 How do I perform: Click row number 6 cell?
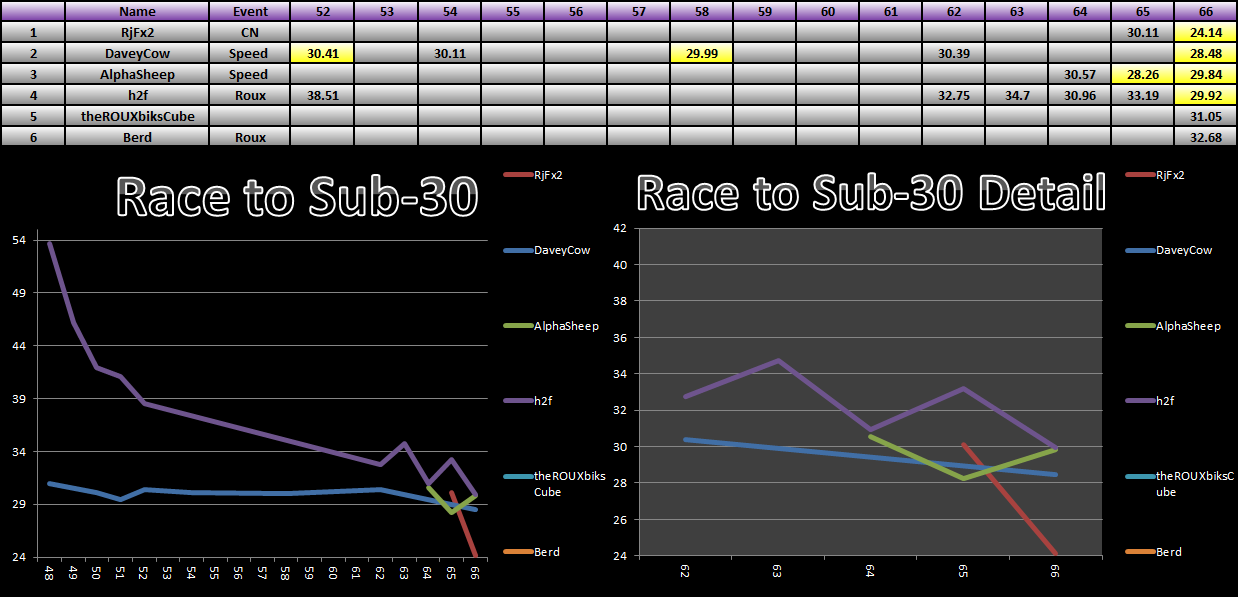tap(33, 137)
